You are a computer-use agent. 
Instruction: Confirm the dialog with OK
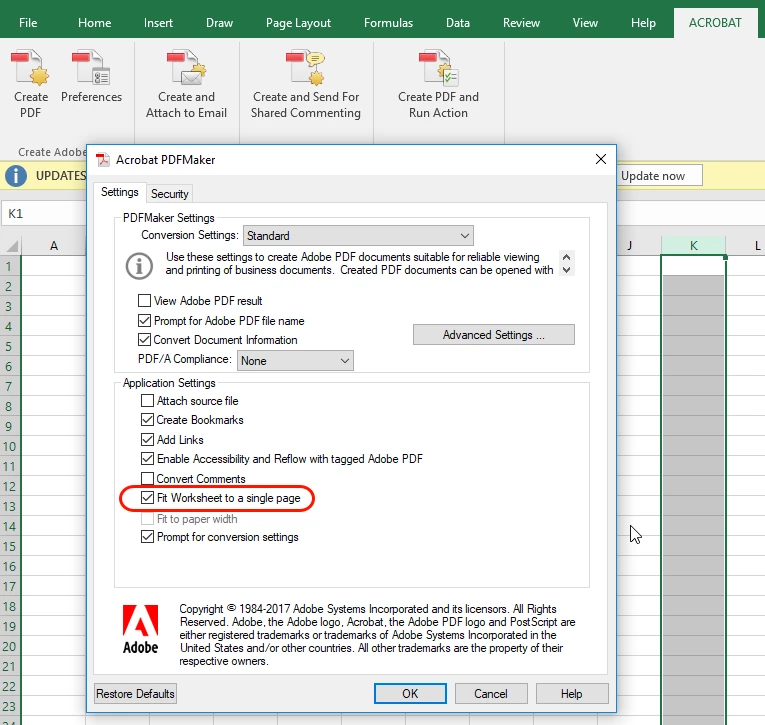[x=410, y=693]
